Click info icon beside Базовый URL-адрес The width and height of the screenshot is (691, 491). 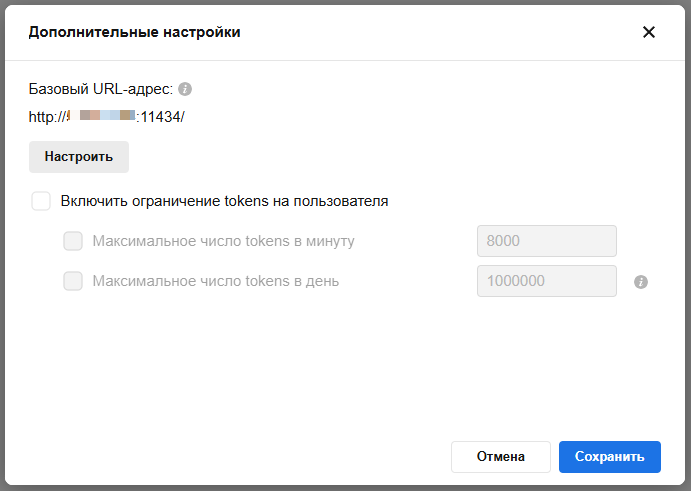pyautogui.click(x=185, y=88)
